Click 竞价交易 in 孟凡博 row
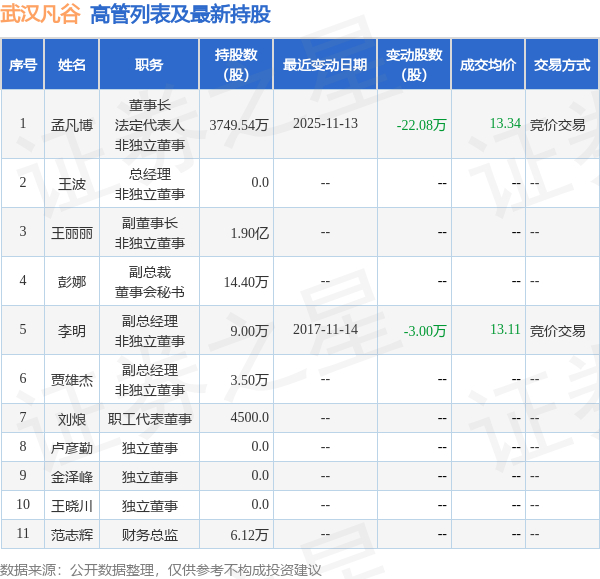Screen dimensions: 600x579 click(558, 125)
